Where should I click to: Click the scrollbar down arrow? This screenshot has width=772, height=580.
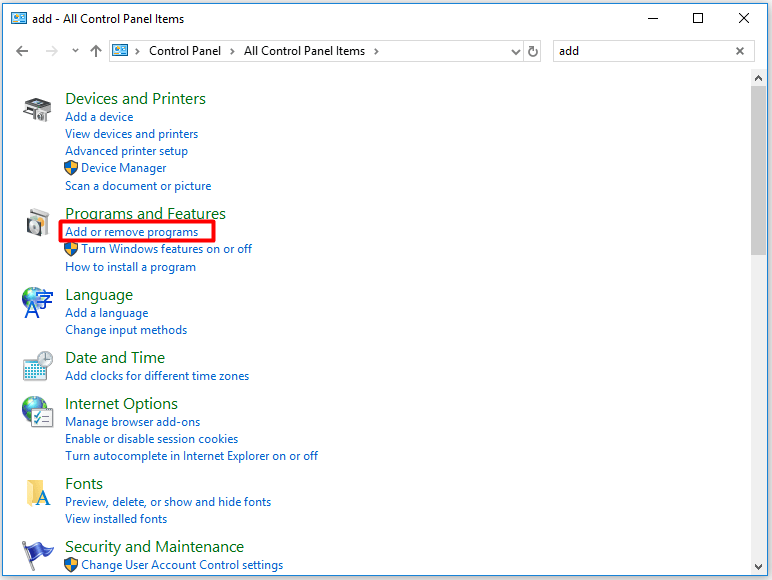758,567
